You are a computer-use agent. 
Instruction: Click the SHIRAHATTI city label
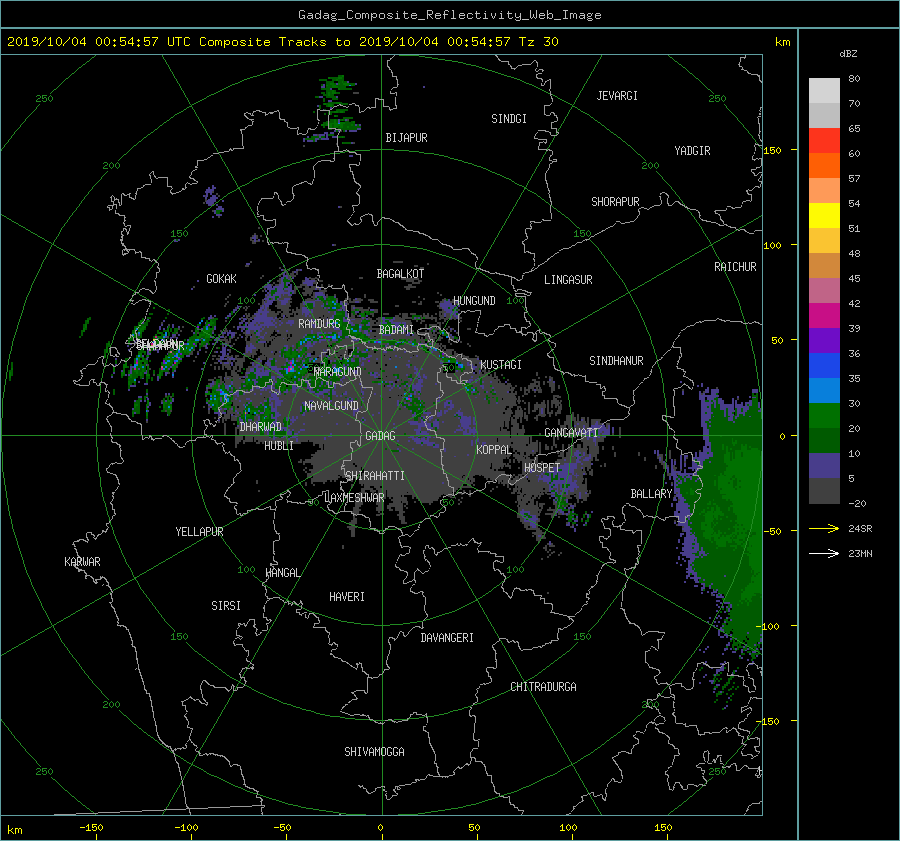[375, 476]
